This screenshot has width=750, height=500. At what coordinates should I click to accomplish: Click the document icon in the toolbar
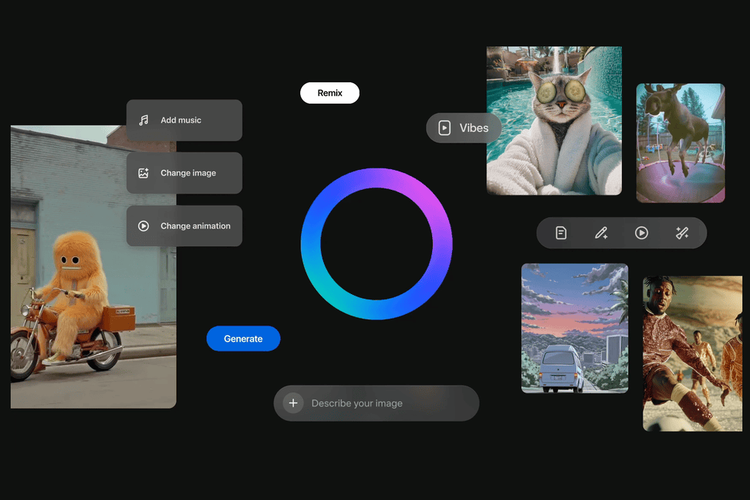561,233
